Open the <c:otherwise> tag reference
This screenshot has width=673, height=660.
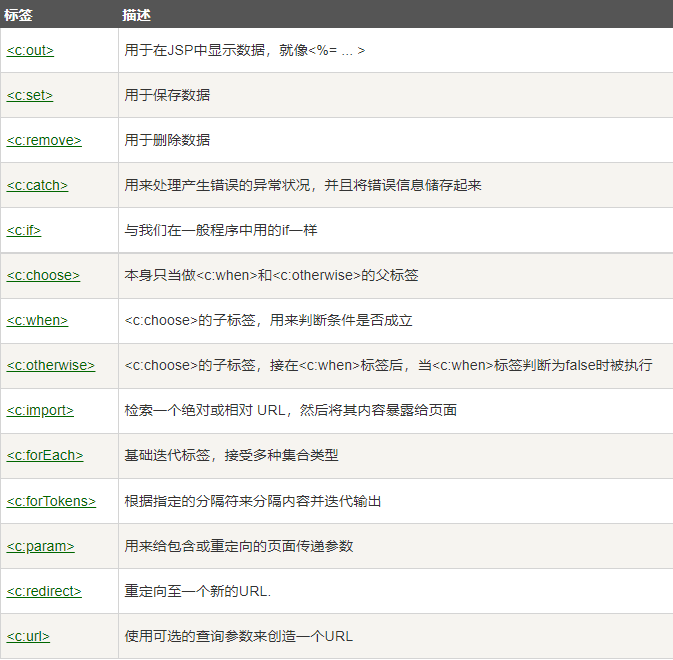(51, 365)
